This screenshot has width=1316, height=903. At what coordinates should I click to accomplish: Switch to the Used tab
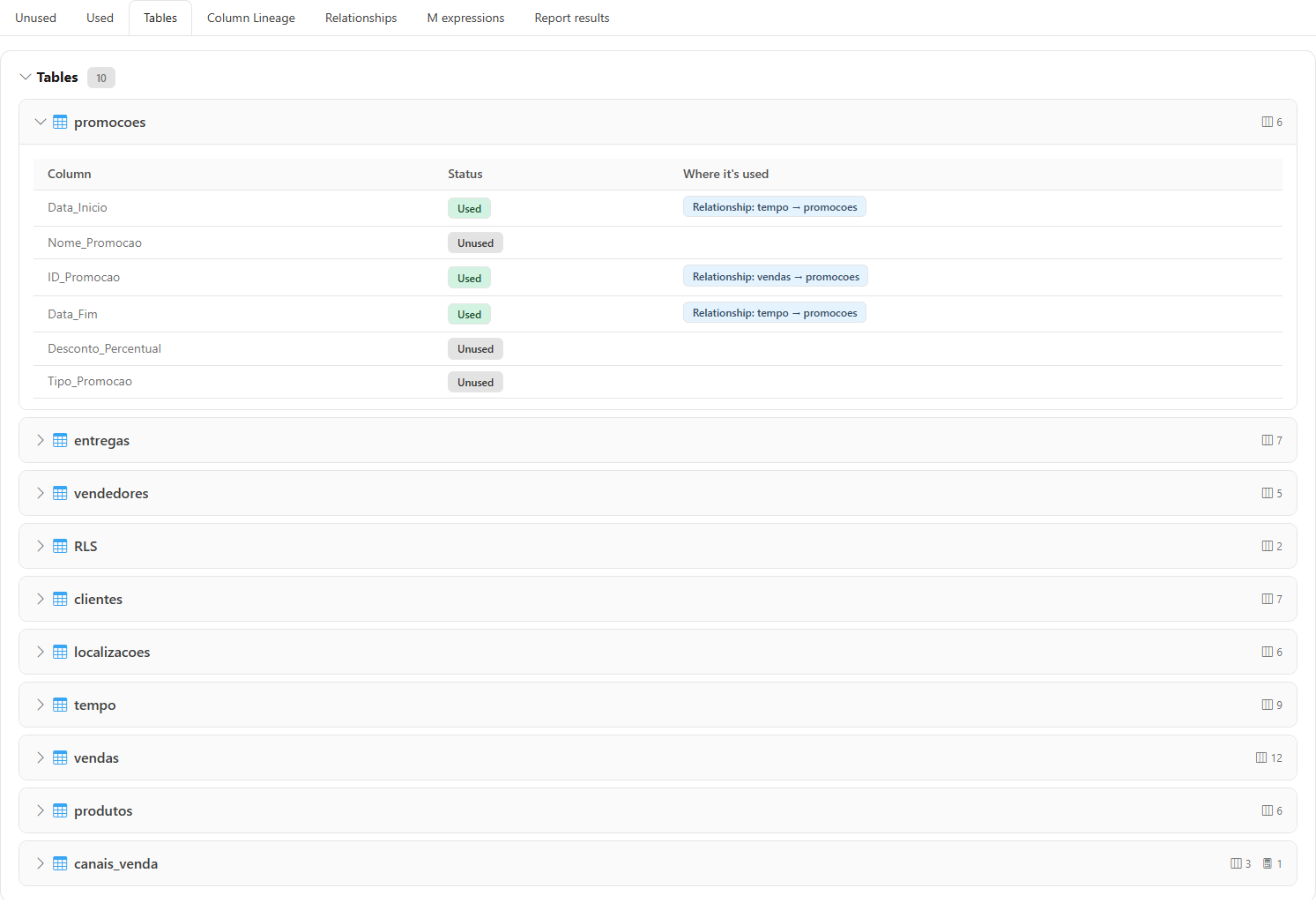(100, 18)
